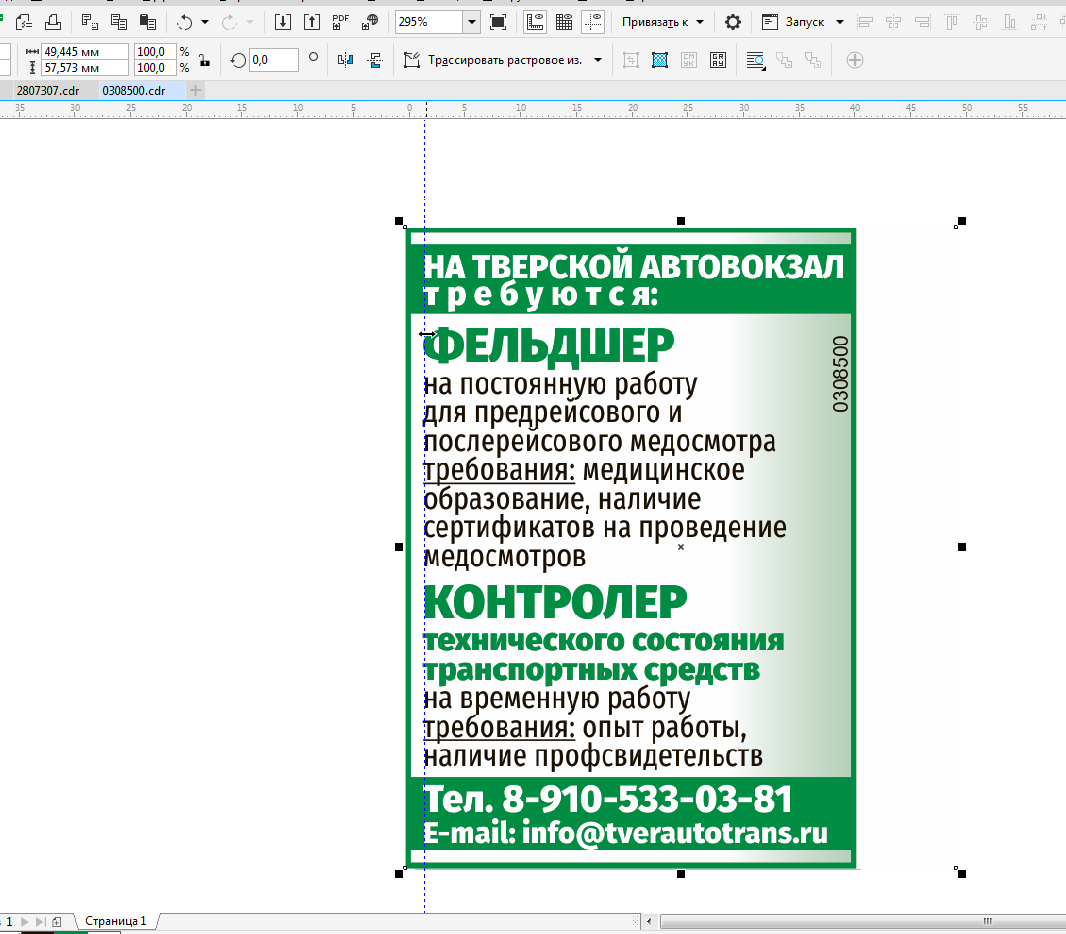The height and width of the screenshot is (934, 1066).
Task: Click the publish to web globe icon
Action: coord(370,22)
